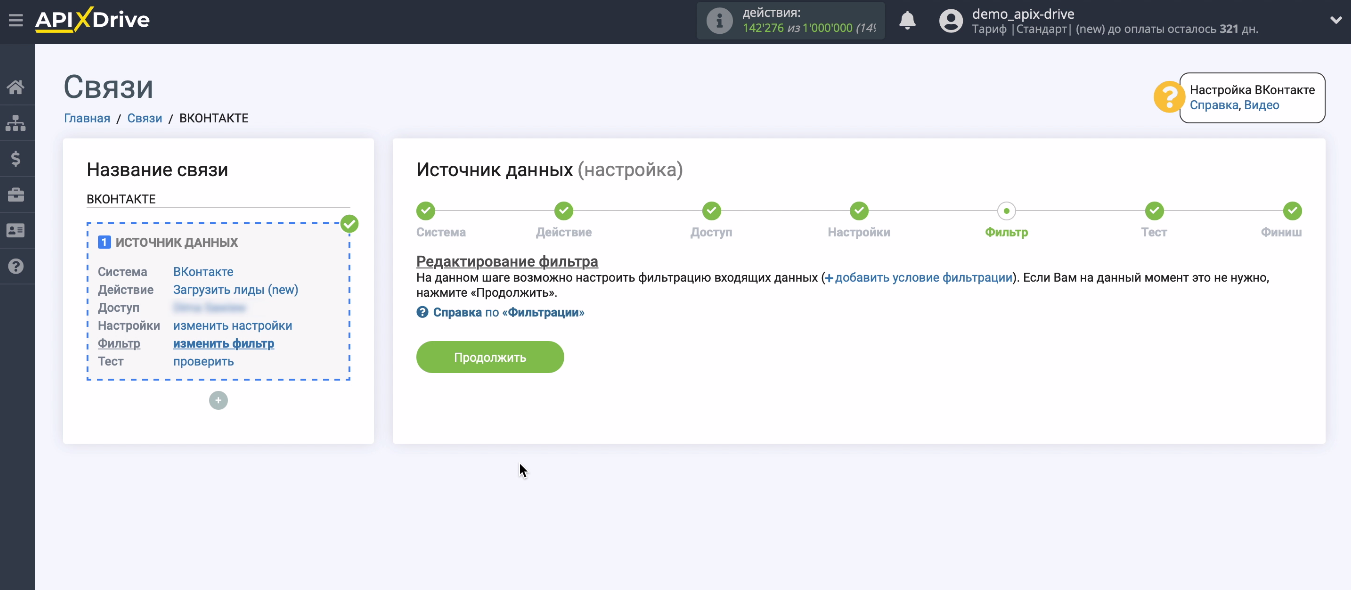The image size is (1351, 590).
Task: Click the Продолжить button
Action: [x=490, y=357]
